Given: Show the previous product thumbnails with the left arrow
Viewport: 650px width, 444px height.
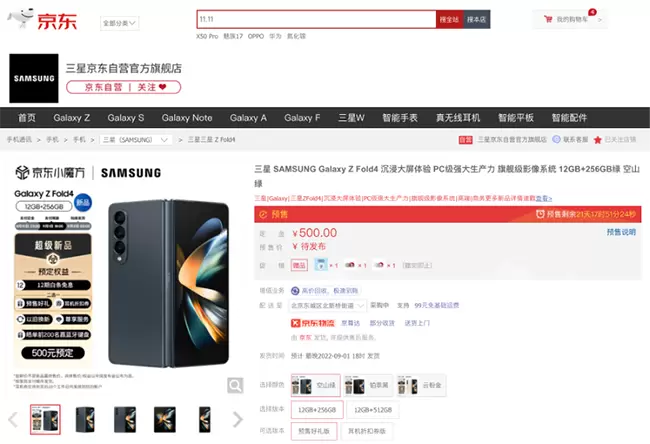Looking at the screenshot, I should [x=13, y=420].
